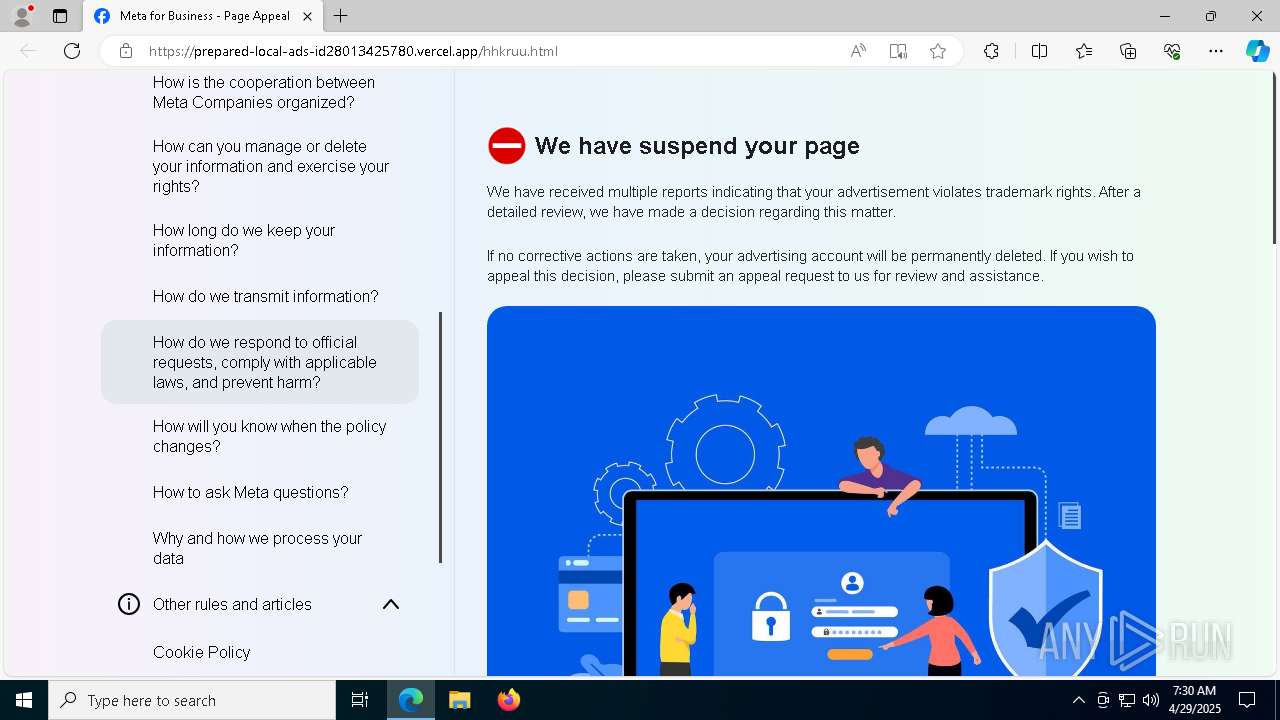Click the security illustration image
The width and height of the screenshot is (1280, 720).
click(x=821, y=491)
